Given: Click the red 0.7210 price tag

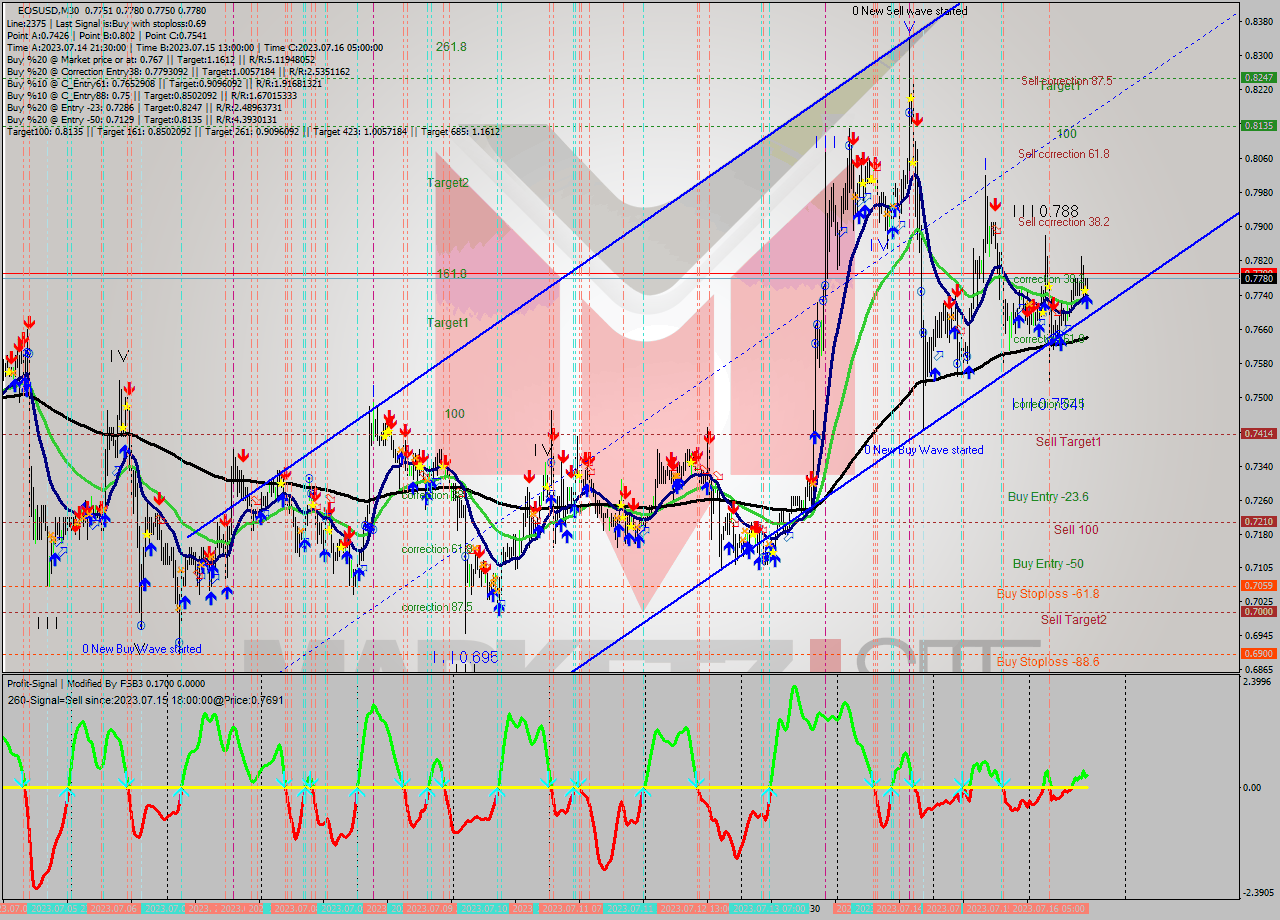Looking at the screenshot, I should pos(1257,521).
